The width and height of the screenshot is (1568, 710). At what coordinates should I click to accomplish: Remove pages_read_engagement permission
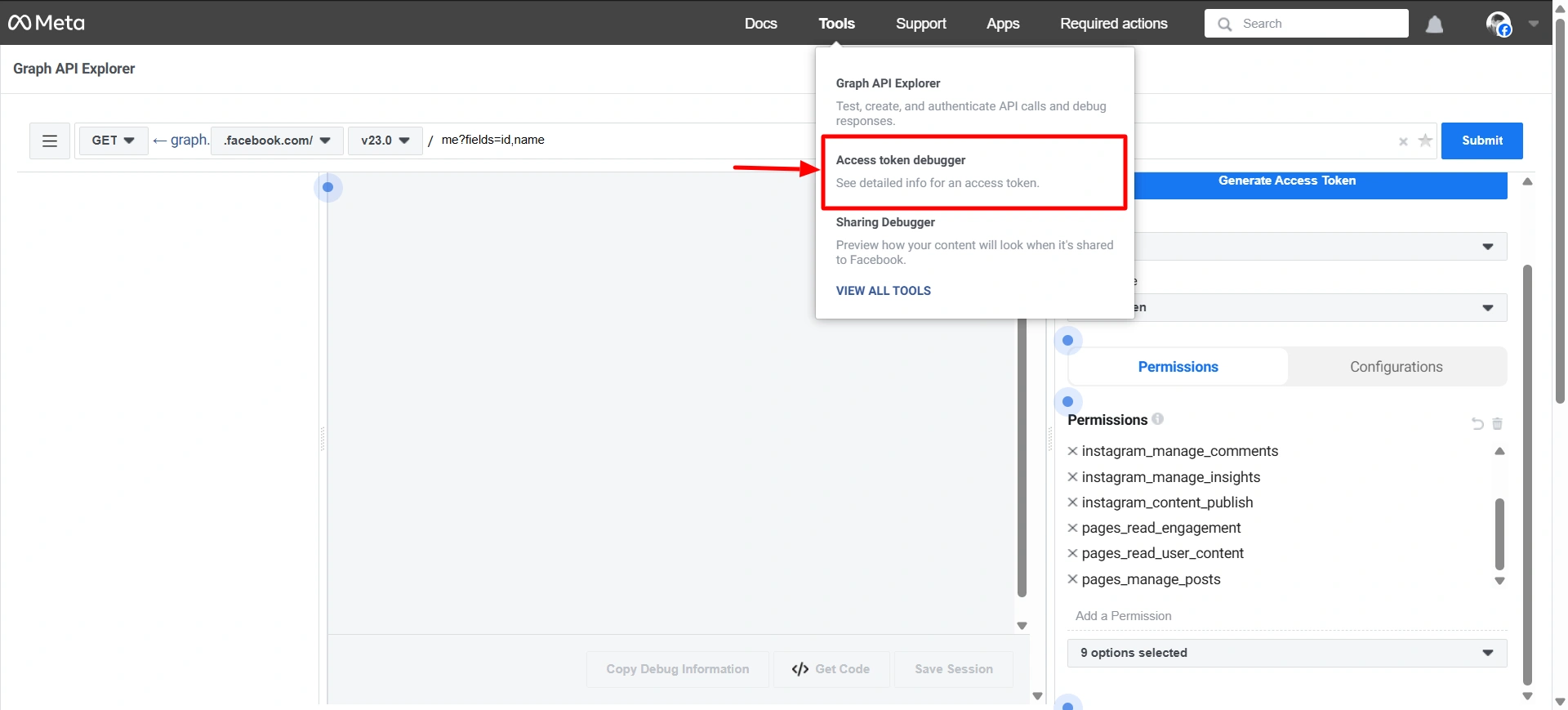click(x=1072, y=528)
